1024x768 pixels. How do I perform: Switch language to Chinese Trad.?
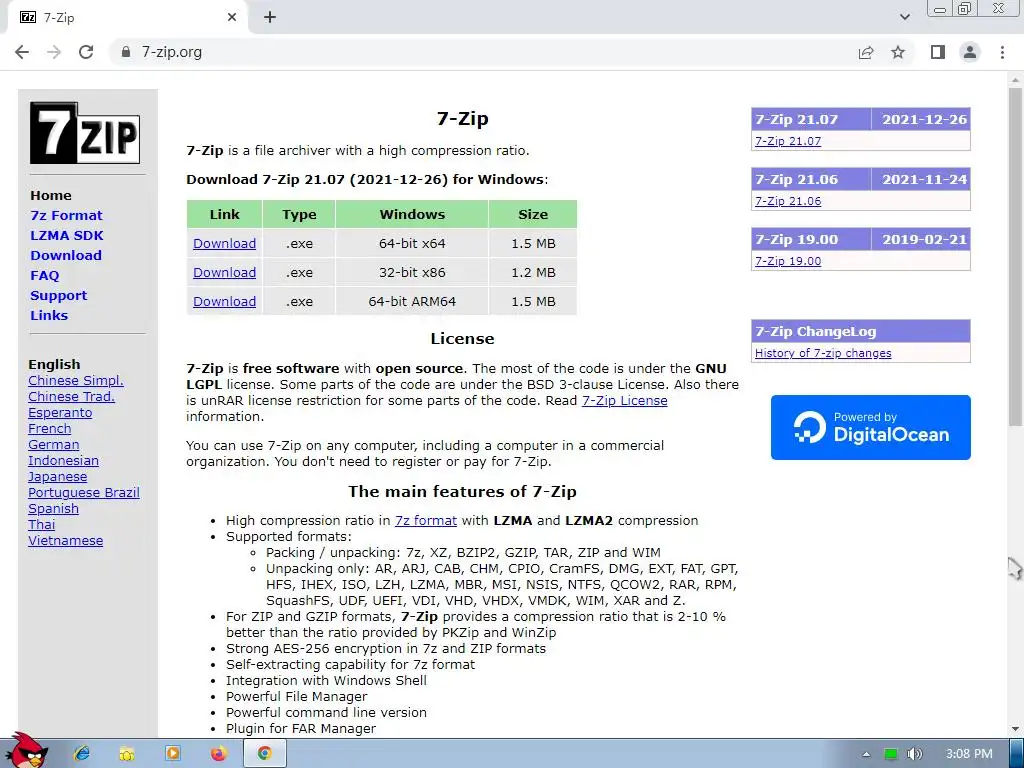pyautogui.click(x=71, y=396)
